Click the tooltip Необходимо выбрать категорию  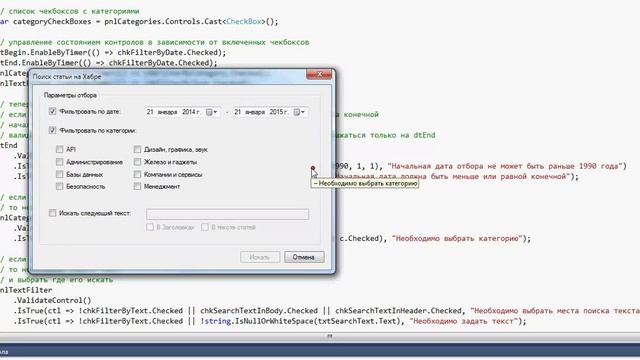[x=365, y=184]
